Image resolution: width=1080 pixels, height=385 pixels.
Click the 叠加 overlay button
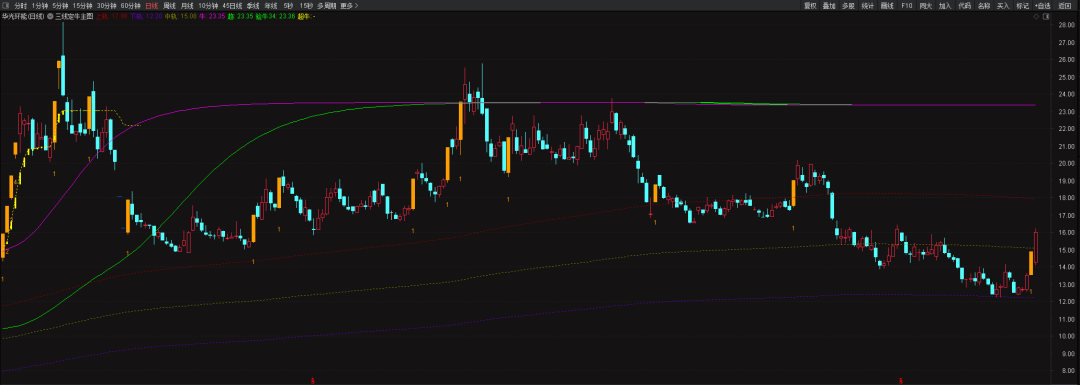[829, 6]
